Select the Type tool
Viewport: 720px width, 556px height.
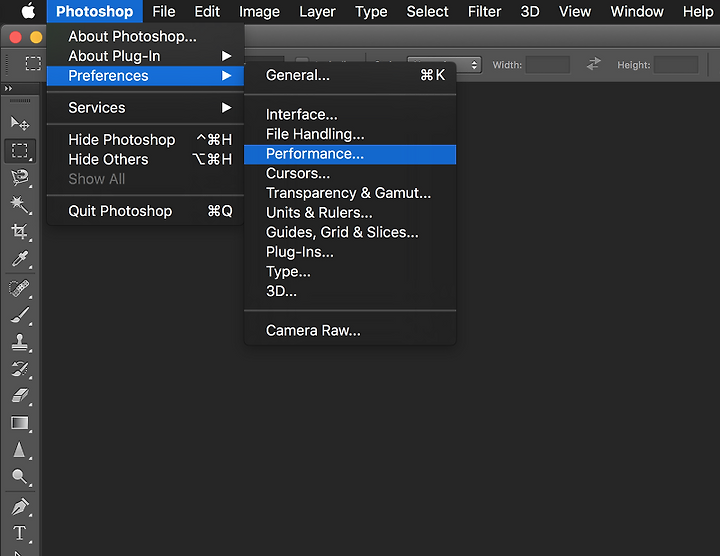(20, 534)
